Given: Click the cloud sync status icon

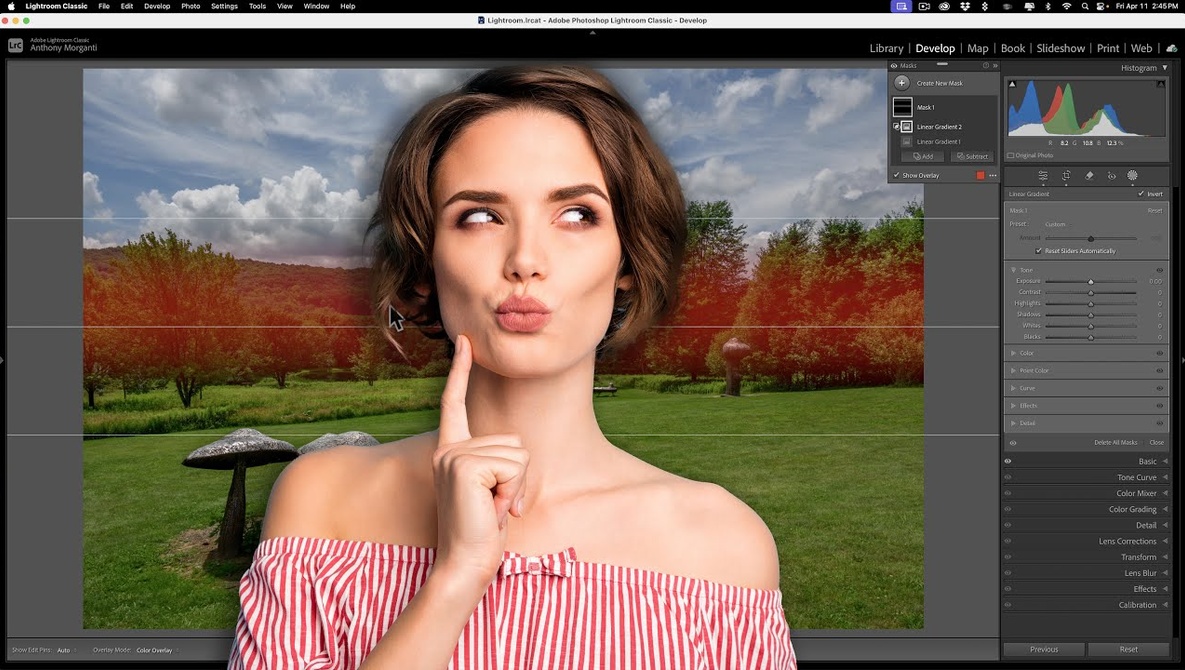Looking at the screenshot, I should pos(1171,48).
